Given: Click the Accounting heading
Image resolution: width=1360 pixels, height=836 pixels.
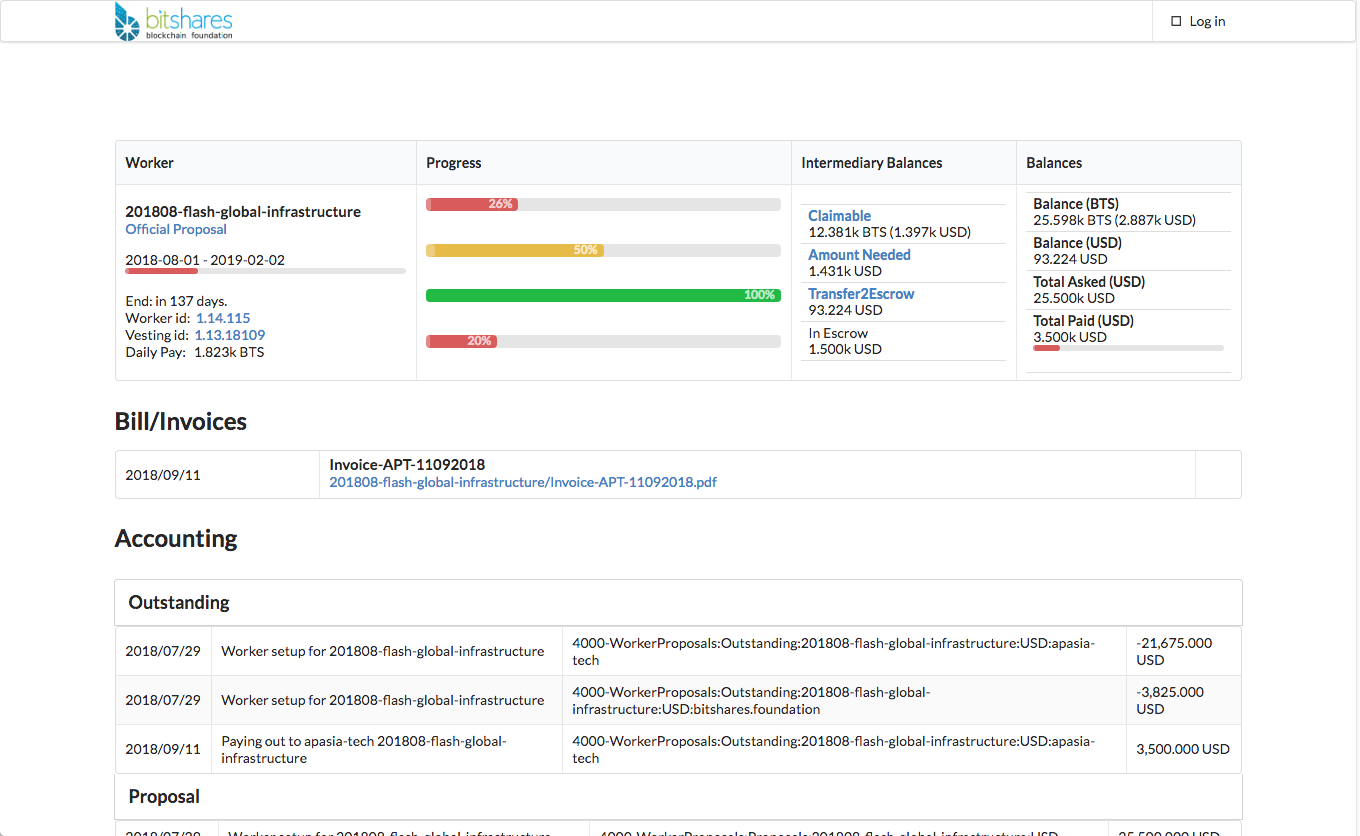Looking at the screenshot, I should tap(176, 539).
